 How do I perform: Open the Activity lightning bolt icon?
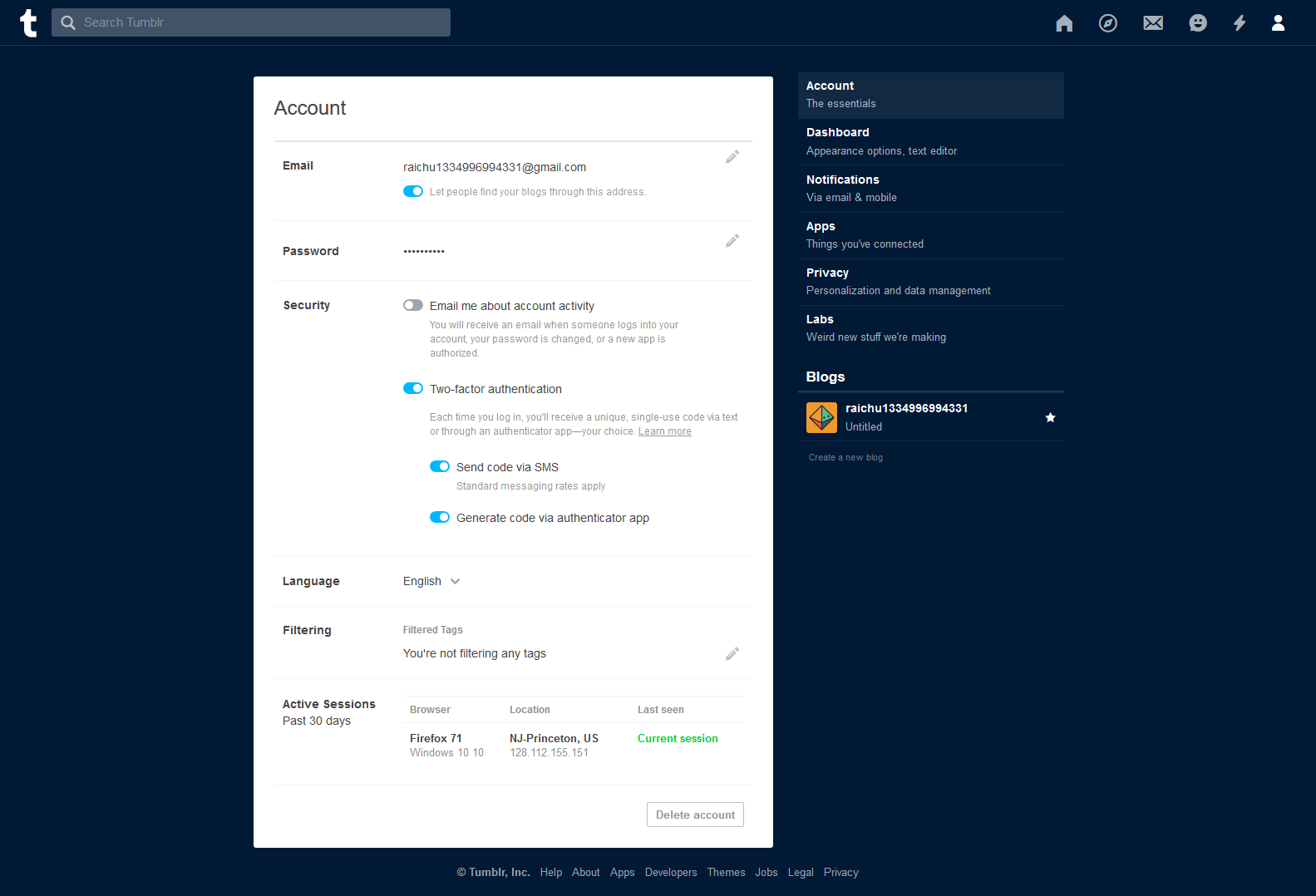click(1240, 23)
